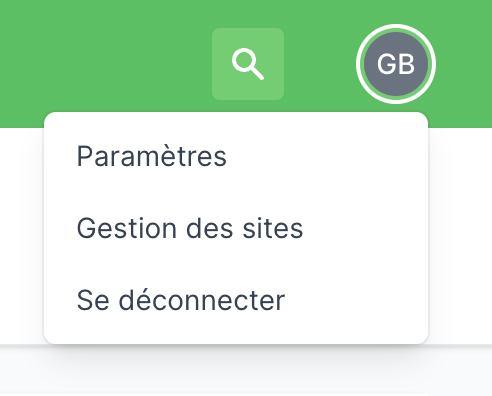
Task: Activate the gray GB profile circle
Action: pos(396,64)
